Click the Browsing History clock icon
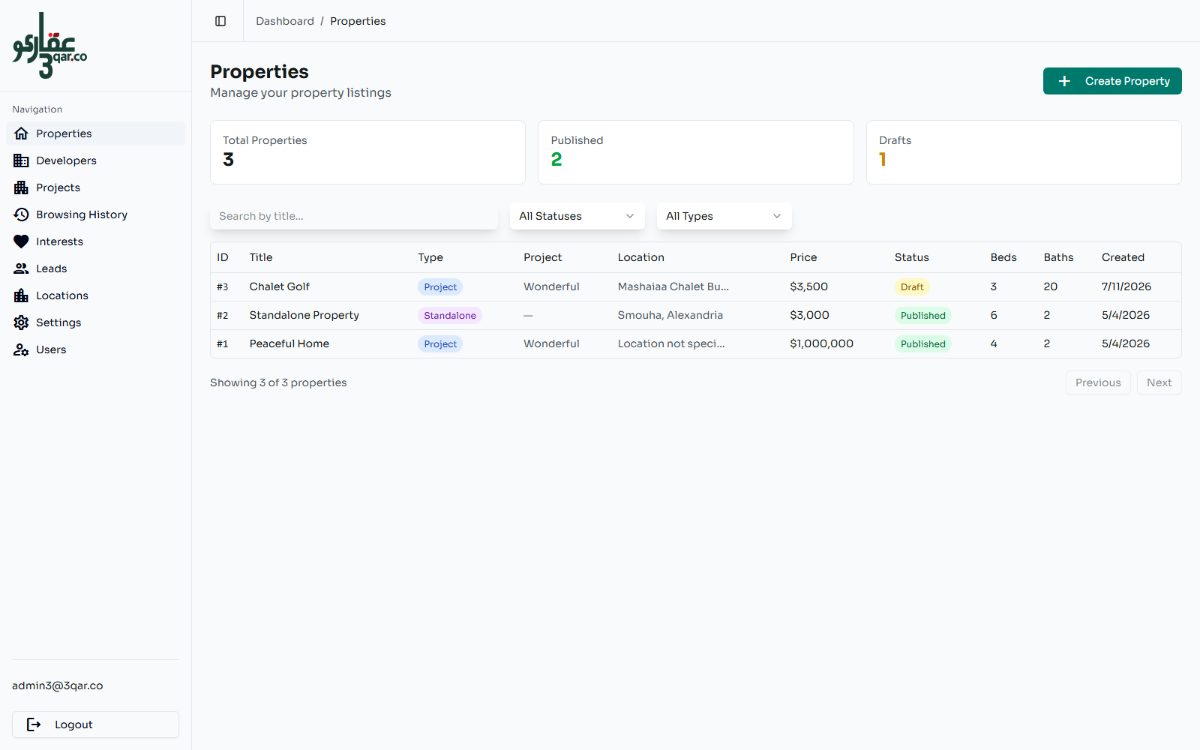 click(x=21, y=214)
